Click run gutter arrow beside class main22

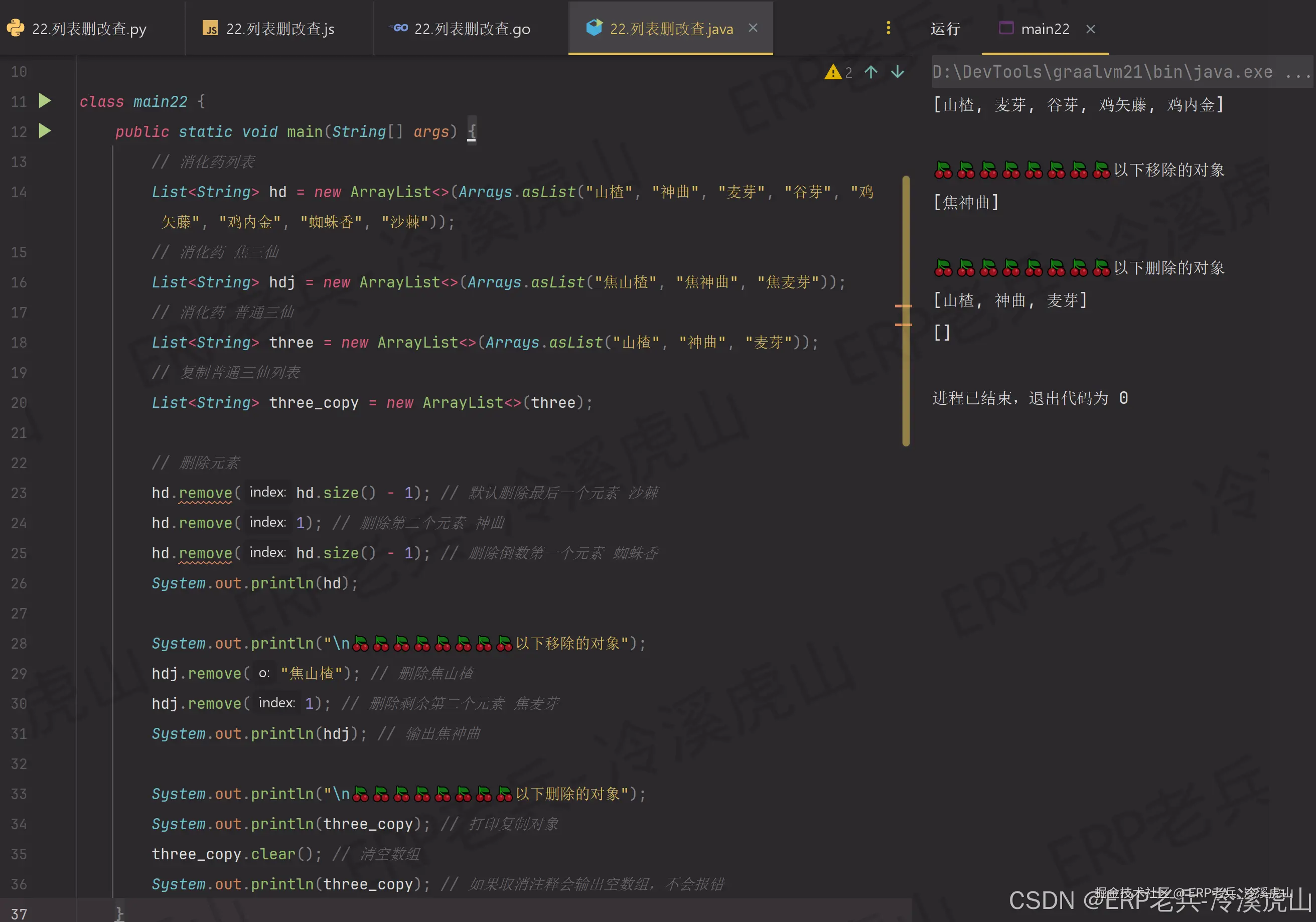(45, 101)
